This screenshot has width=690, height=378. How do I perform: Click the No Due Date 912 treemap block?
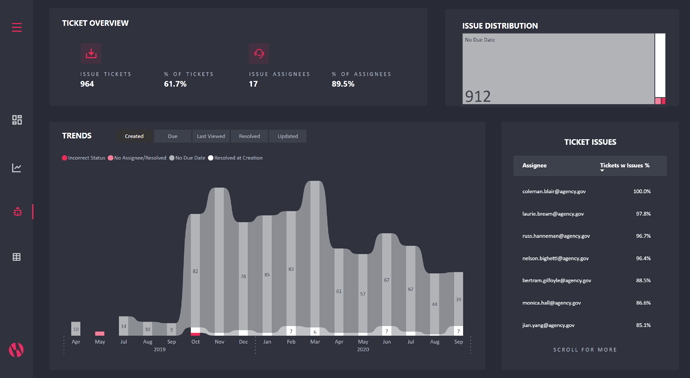point(558,69)
